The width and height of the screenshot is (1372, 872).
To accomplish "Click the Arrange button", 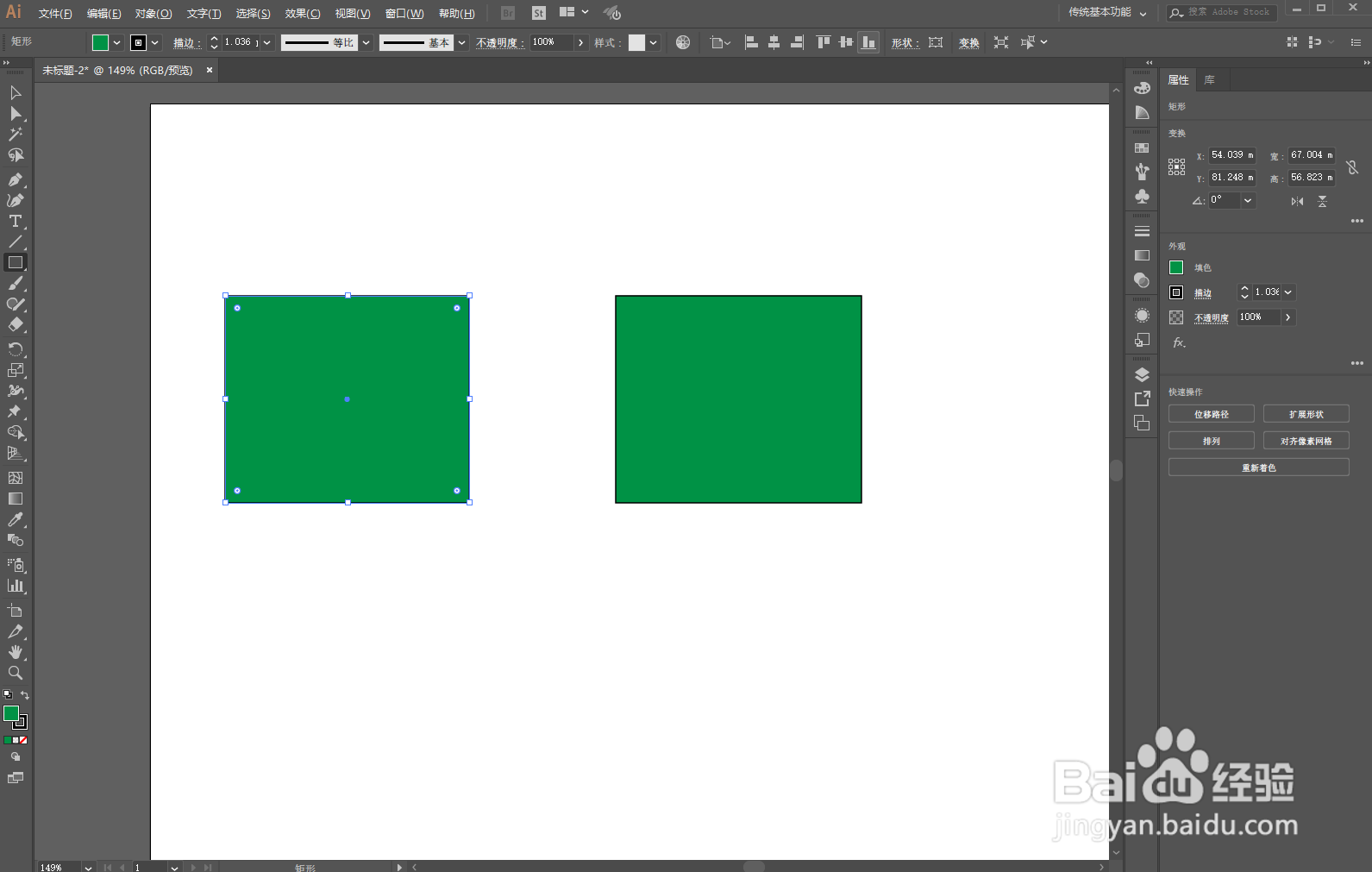I will pos(1212,441).
